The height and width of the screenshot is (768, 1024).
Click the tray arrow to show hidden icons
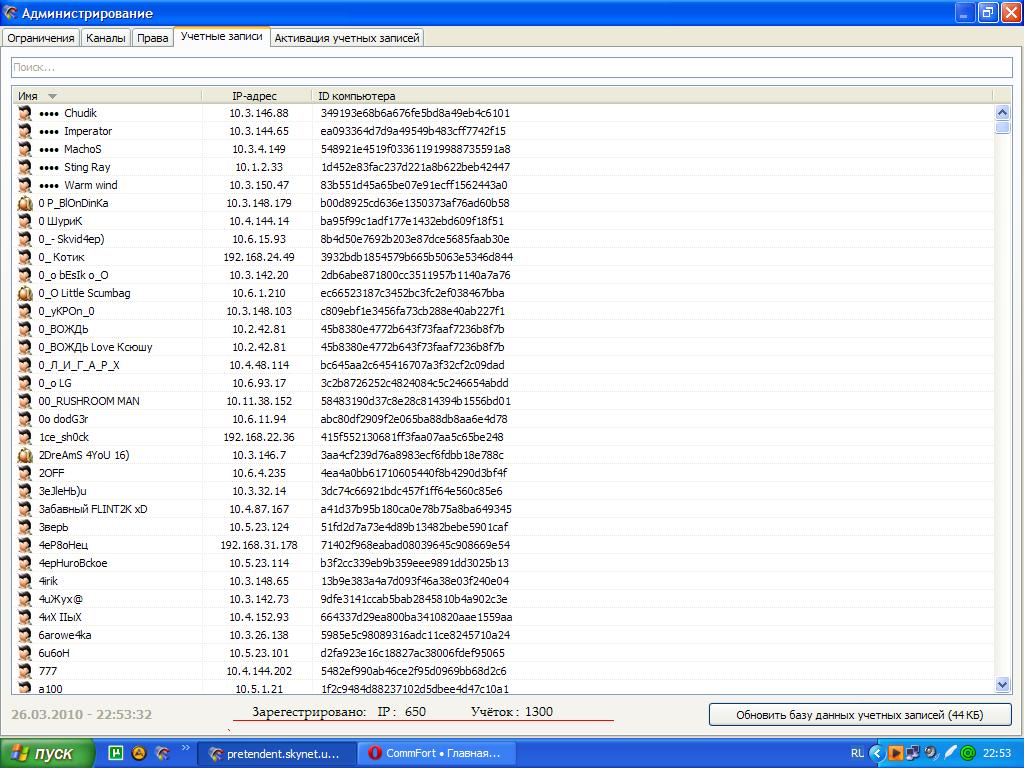click(877, 753)
